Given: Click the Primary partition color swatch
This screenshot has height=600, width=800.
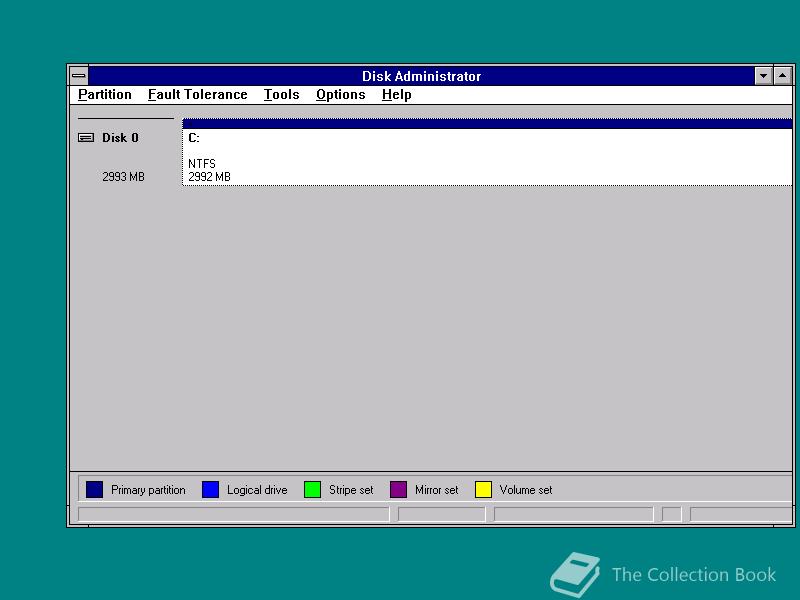Looking at the screenshot, I should 94,490.
